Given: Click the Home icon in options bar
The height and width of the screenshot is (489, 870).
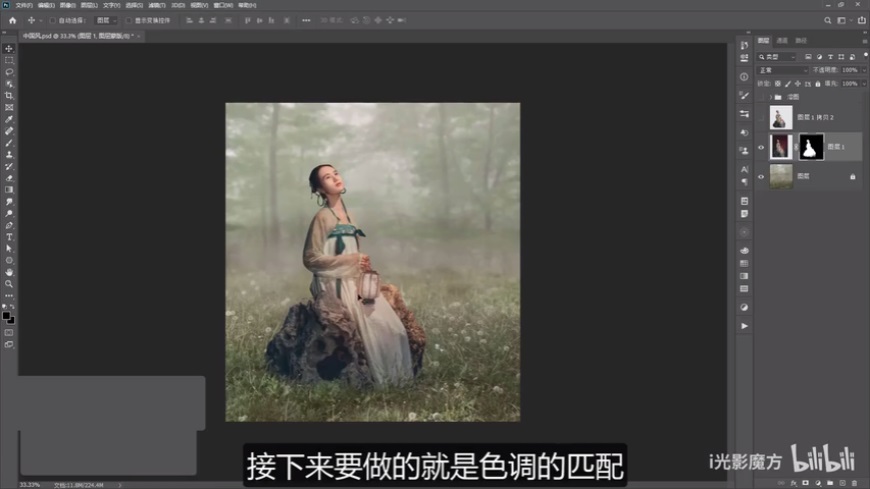Looking at the screenshot, I should click(12, 21).
